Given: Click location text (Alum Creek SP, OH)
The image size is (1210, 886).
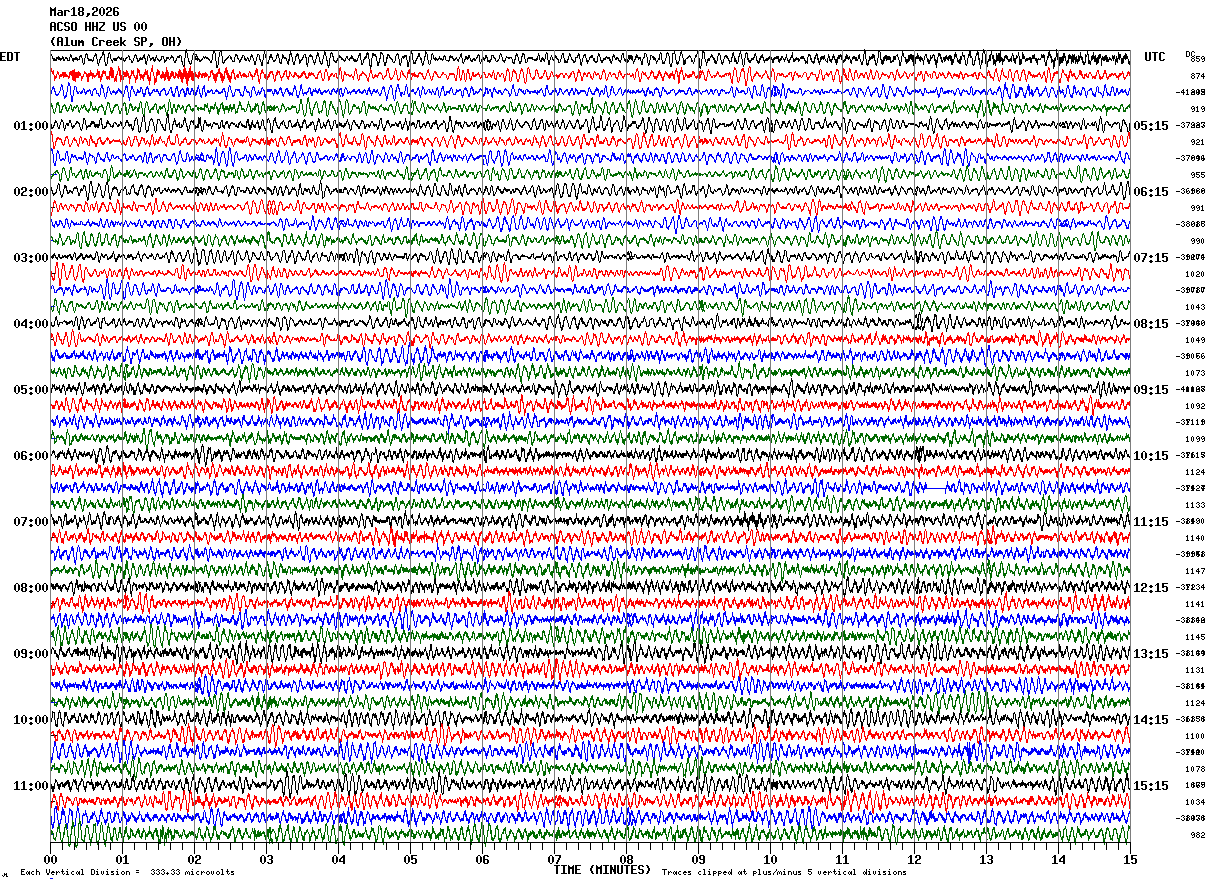Looking at the screenshot, I should (116, 42).
